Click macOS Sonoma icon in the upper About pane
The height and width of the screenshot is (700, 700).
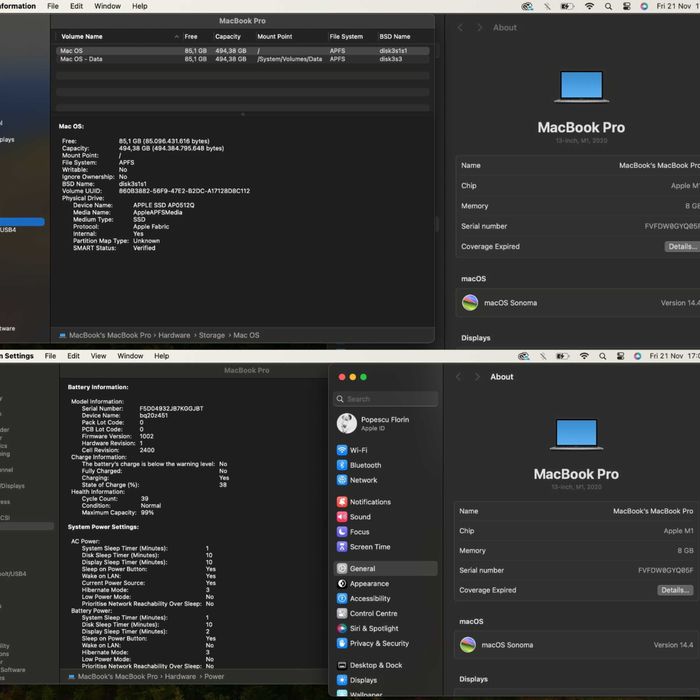coord(470,303)
